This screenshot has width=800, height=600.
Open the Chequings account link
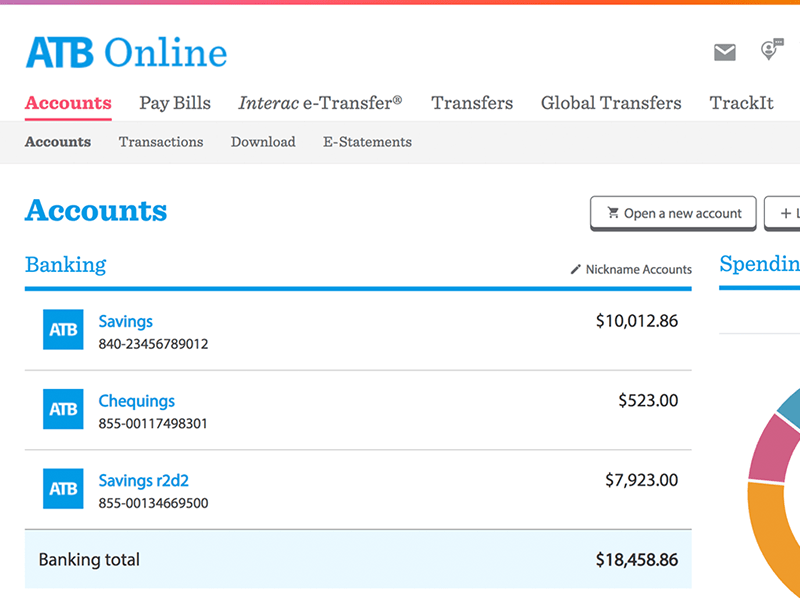tap(136, 401)
